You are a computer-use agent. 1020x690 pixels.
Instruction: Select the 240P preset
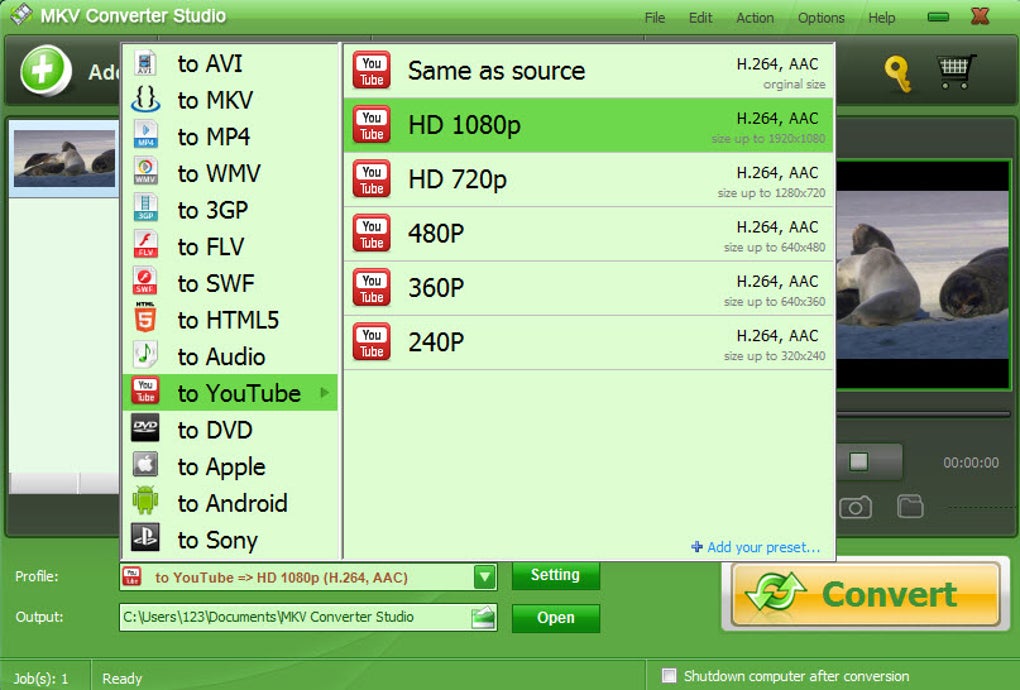pos(588,342)
